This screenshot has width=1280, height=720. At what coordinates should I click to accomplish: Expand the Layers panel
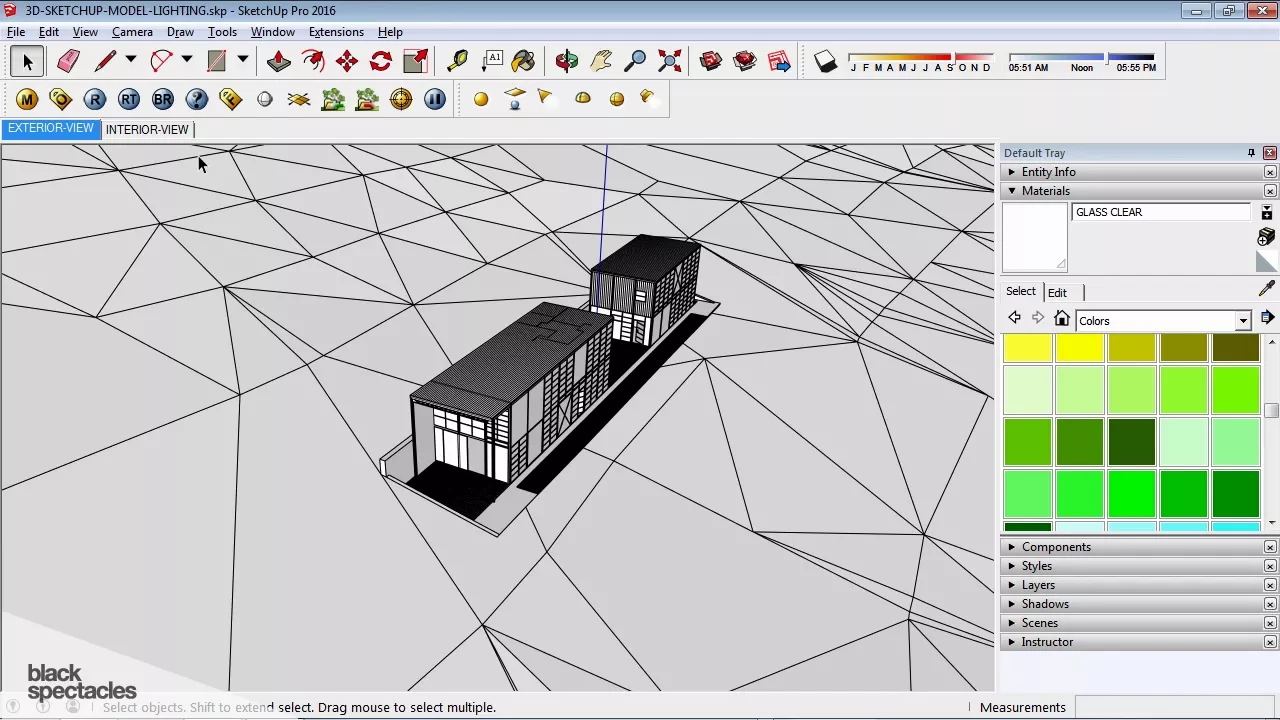tap(1012, 585)
